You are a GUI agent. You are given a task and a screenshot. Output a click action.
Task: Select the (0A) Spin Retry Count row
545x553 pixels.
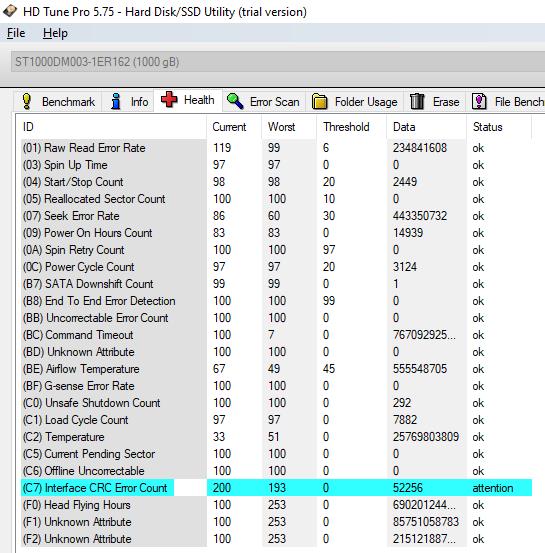[277, 250]
